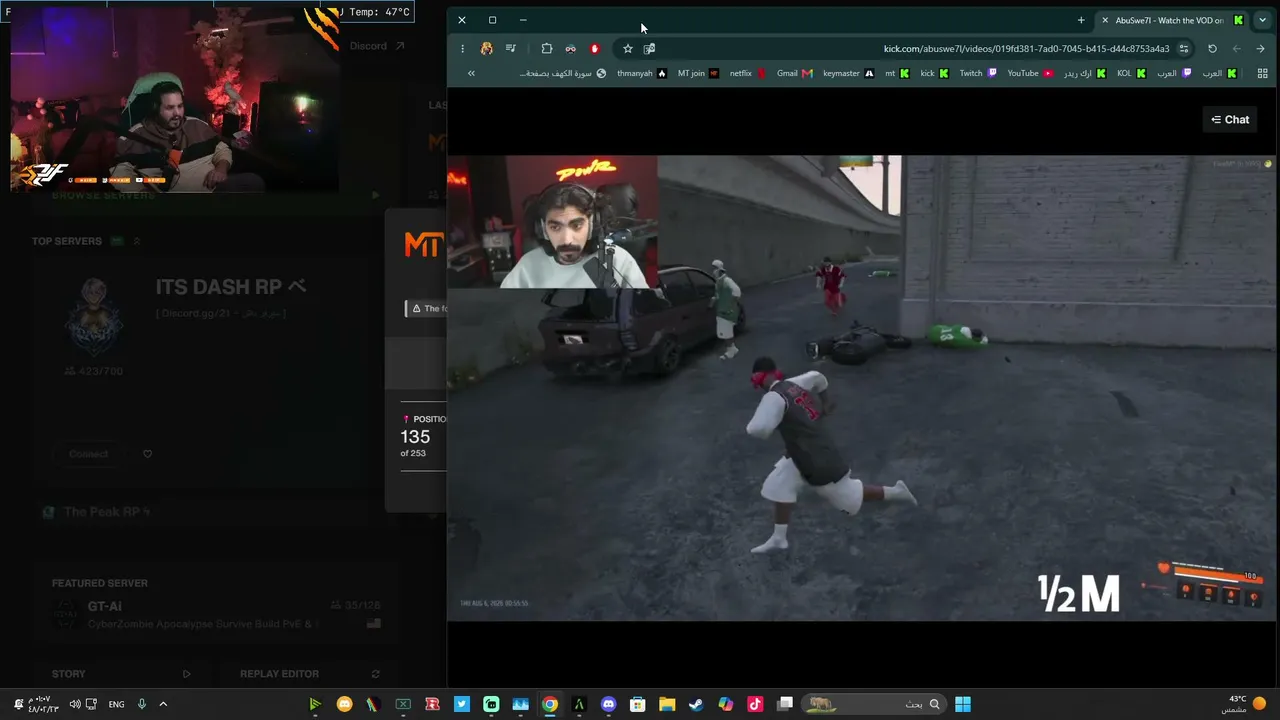Open the kick bookmark
The height and width of the screenshot is (720, 1280).
pyautogui.click(x=934, y=73)
